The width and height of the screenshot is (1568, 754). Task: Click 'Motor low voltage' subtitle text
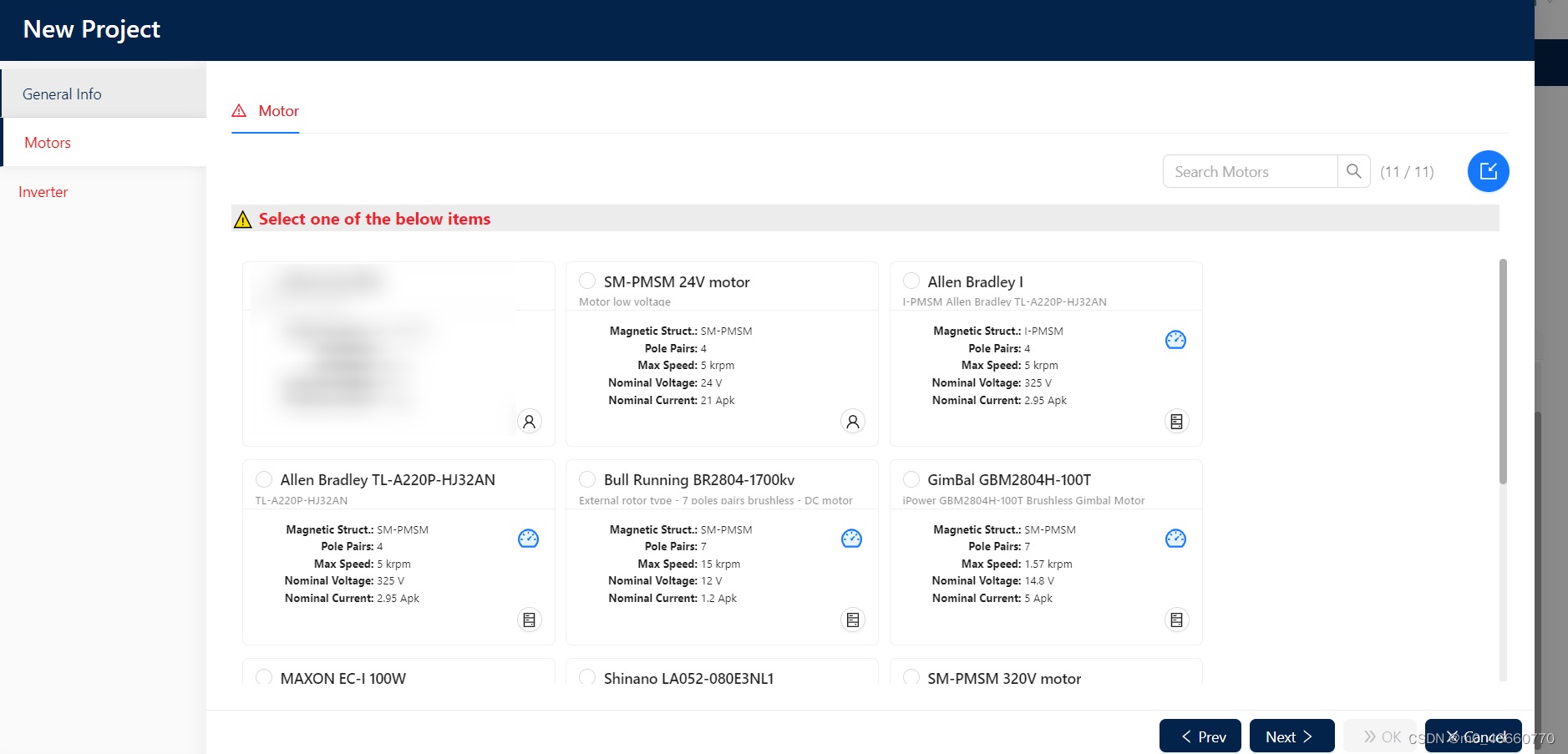point(625,301)
